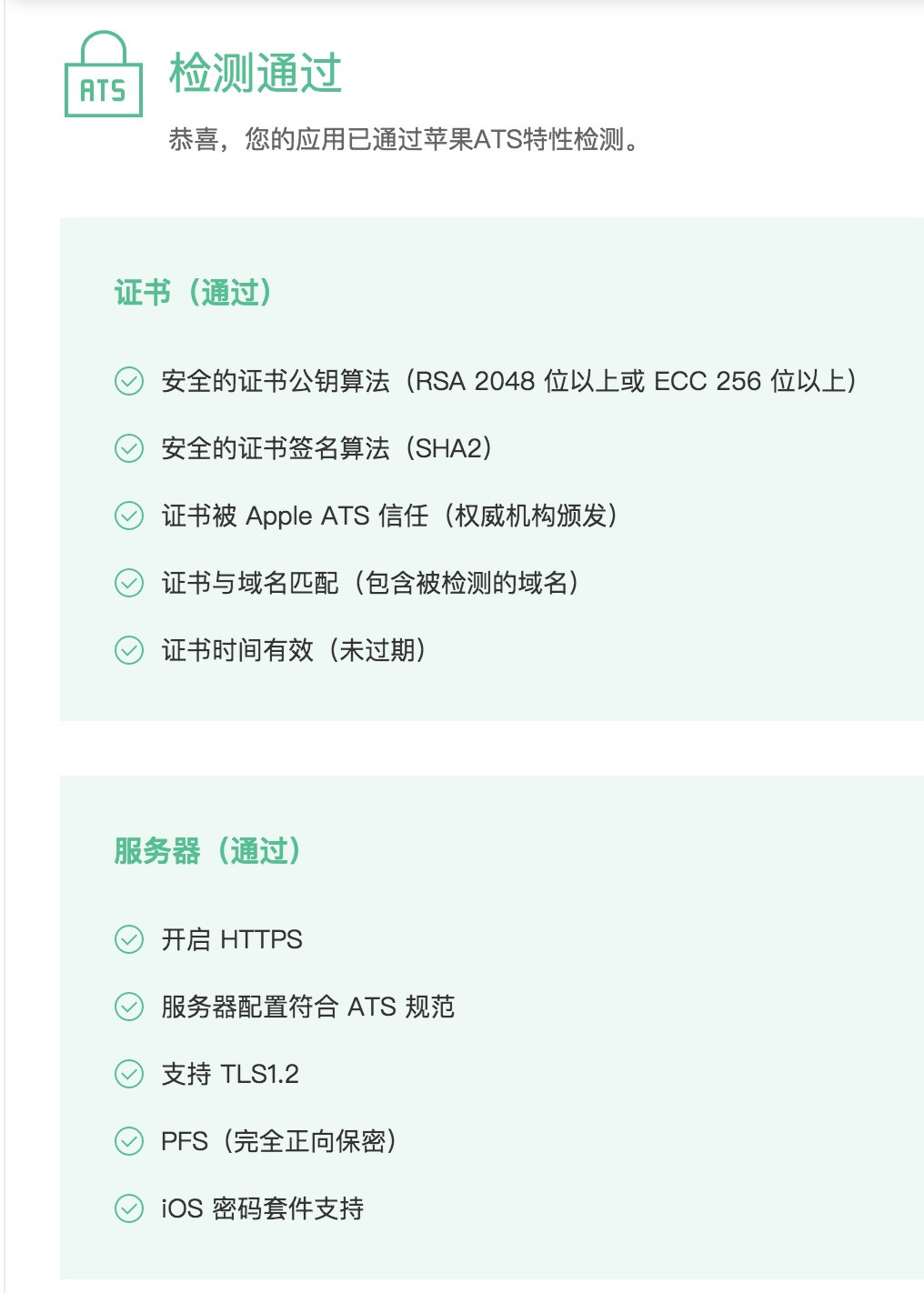Select the 检测通过 heading

256,73
